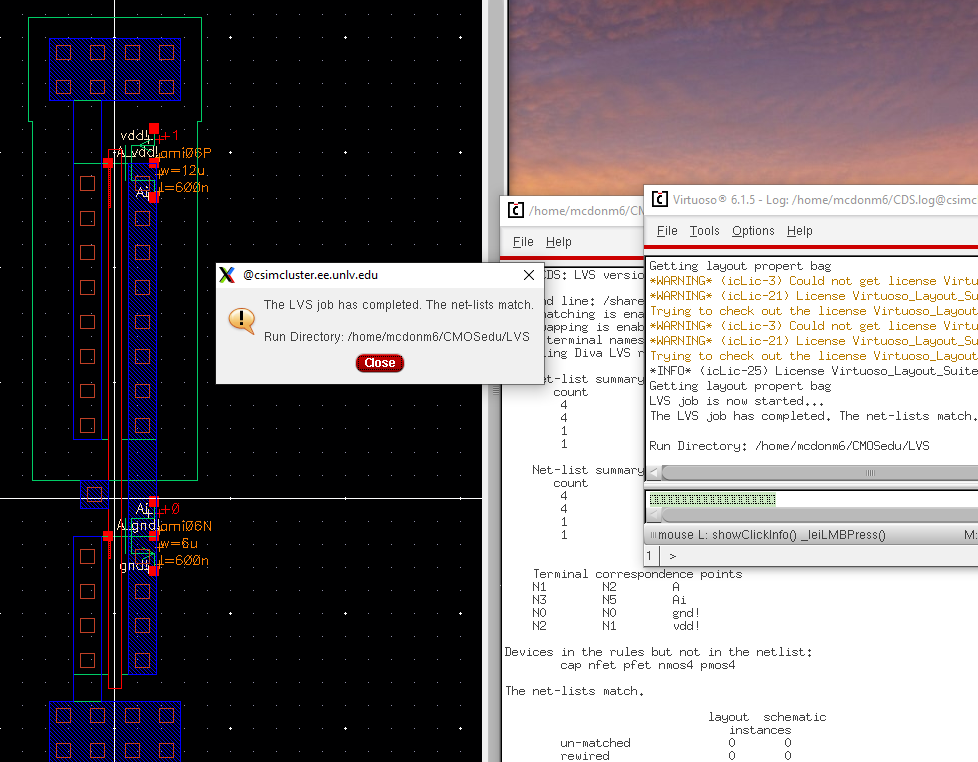The height and width of the screenshot is (762, 978).
Task: Click the Cadence icon of LVS output window
Action: 515,210
